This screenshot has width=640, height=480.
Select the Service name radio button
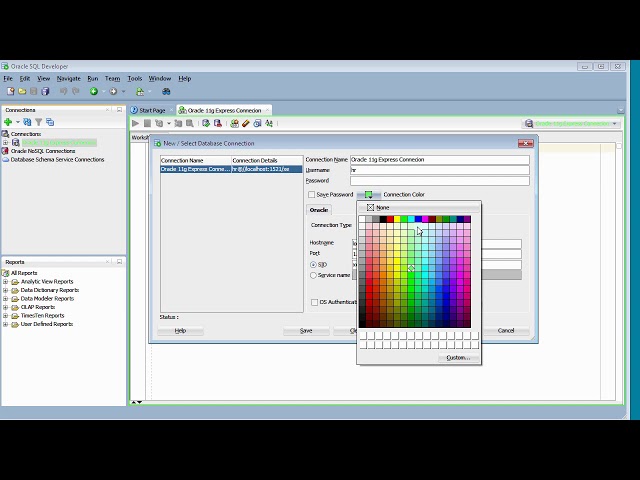(x=313, y=276)
